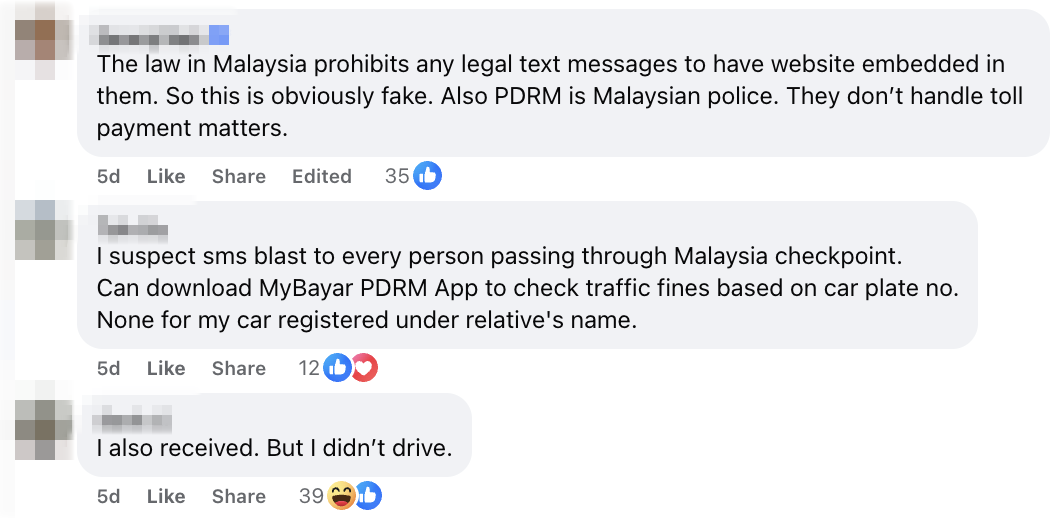Click the laughing emoji reaction with 39 reactions
Viewport: 1063px width, 518px height.
(x=341, y=496)
